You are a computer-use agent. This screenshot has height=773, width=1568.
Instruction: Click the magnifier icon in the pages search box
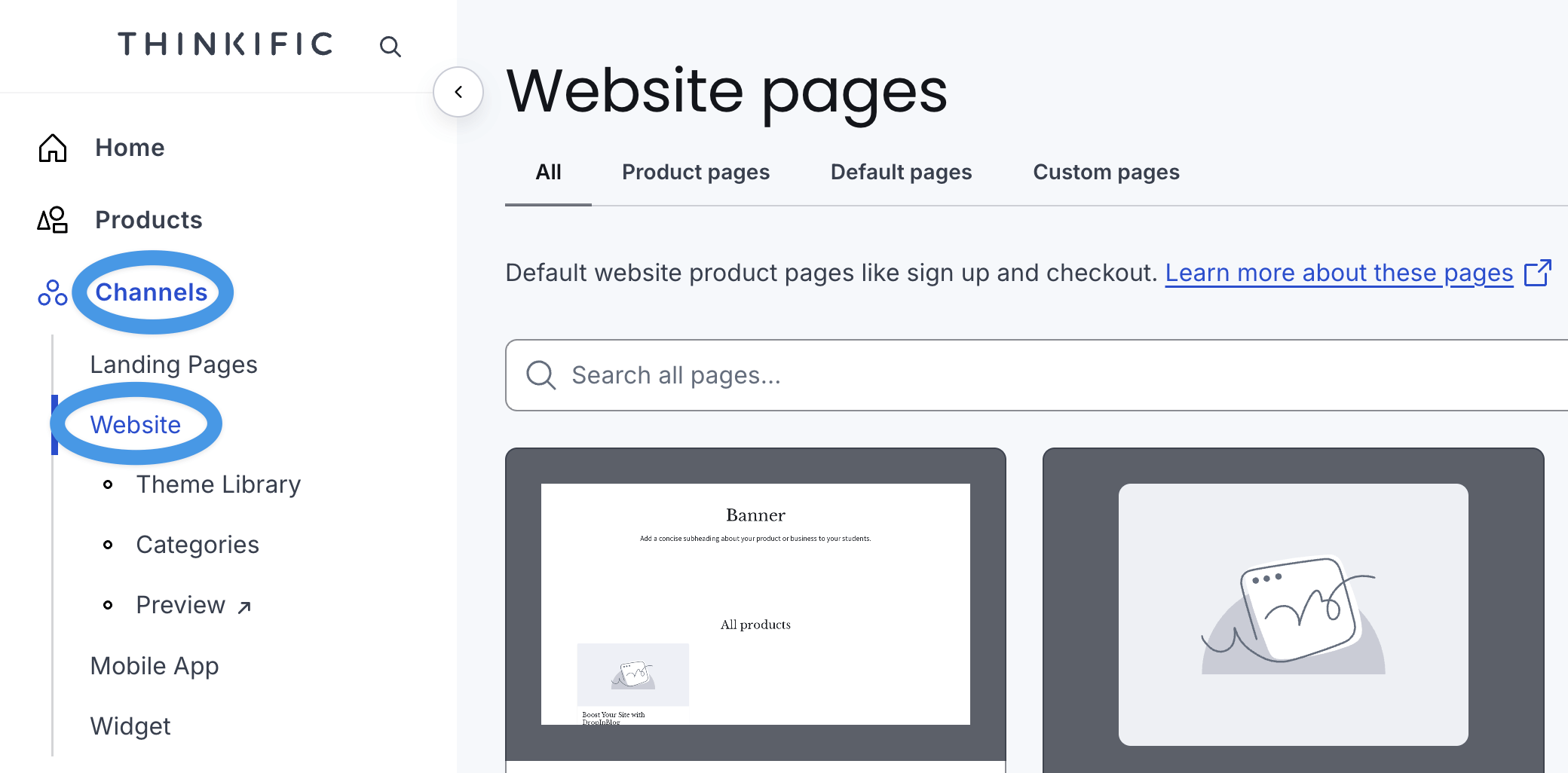click(541, 375)
